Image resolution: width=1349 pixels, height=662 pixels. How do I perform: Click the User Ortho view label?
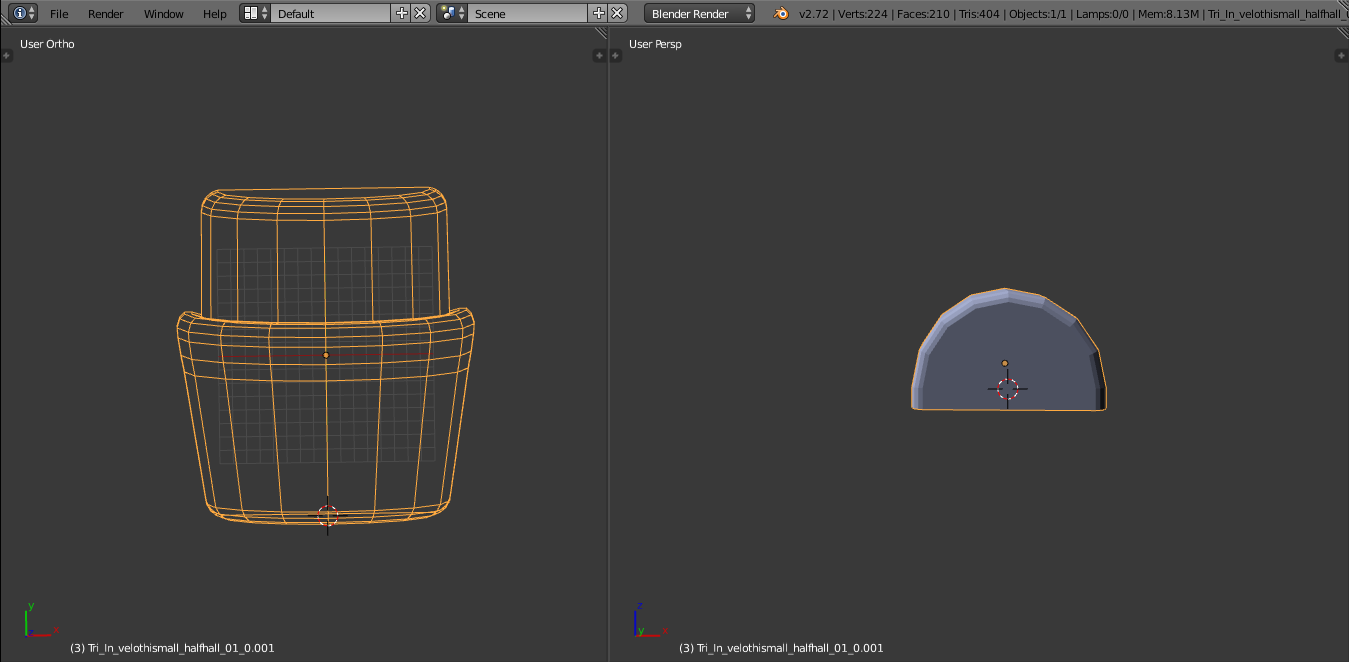(x=47, y=44)
